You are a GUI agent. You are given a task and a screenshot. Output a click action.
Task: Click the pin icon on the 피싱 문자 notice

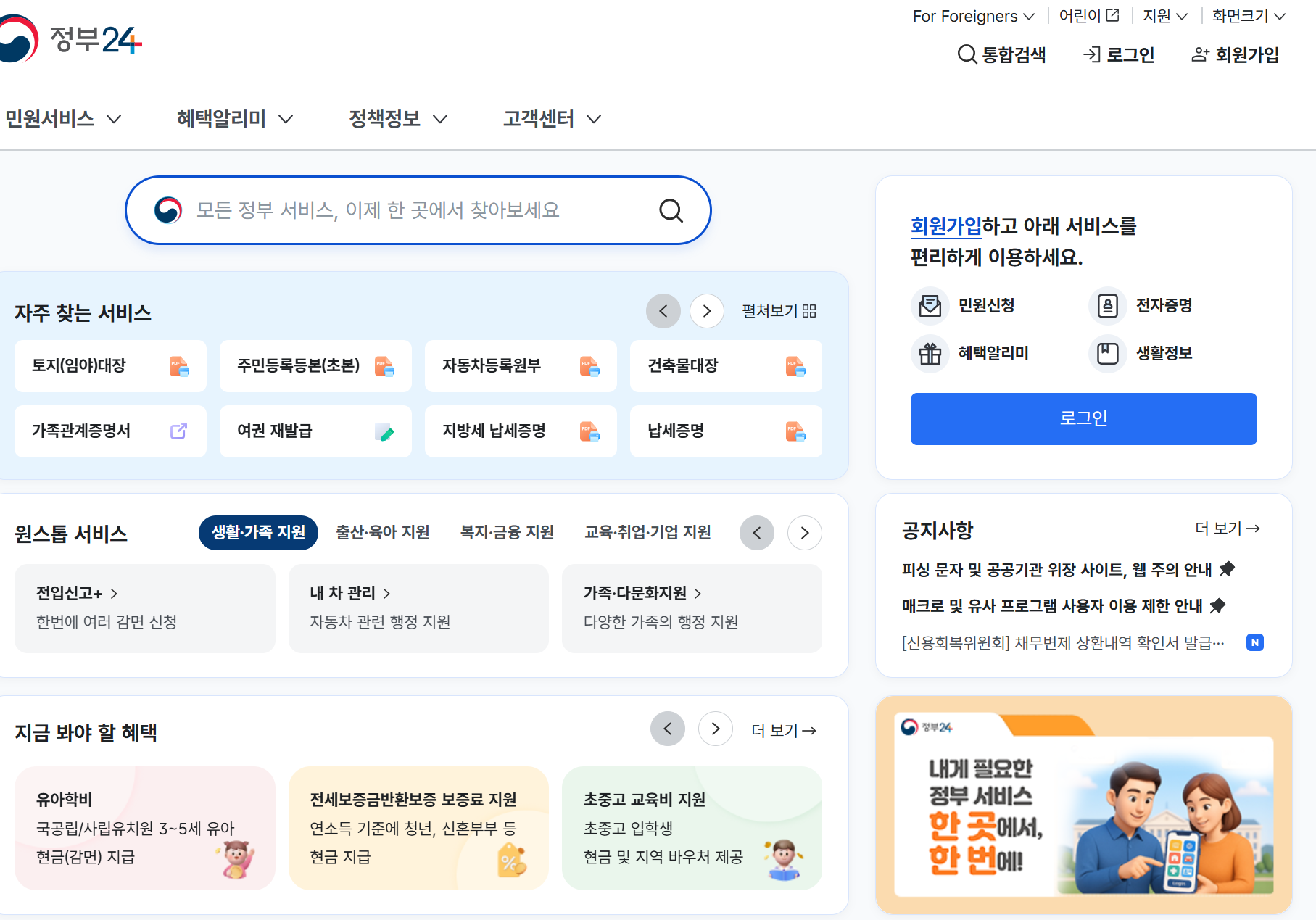pyautogui.click(x=1228, y=568)
